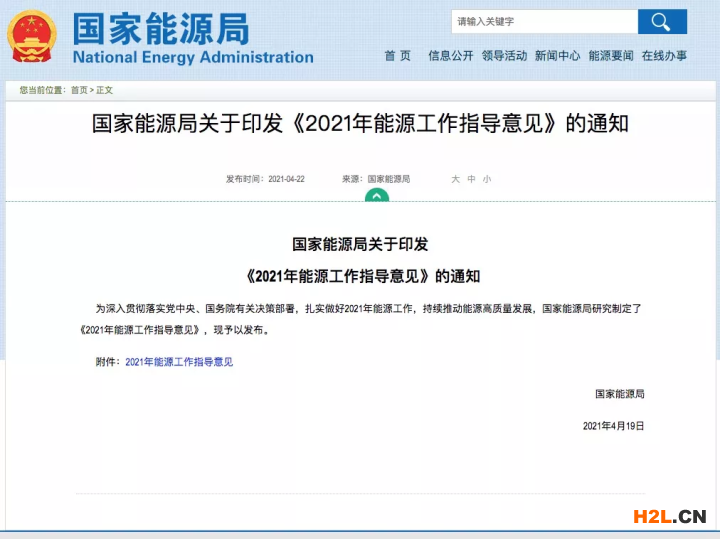Collapse header using green chevron arrow
The height and width of the screenshot is (539, 720).
point(376,197)
